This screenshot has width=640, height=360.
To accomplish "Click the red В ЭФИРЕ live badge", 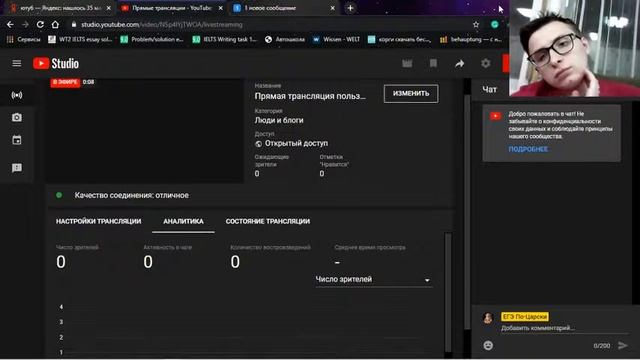I will click(65, 82).
